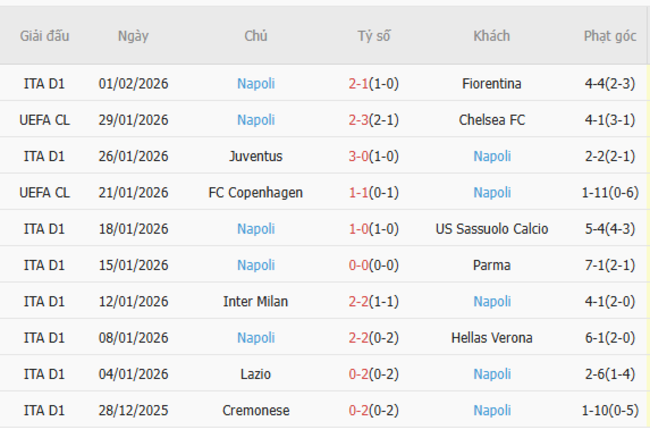
Task: Open the Hellas Verona team link
Action: pyautogui.click(x=492, y=338)
